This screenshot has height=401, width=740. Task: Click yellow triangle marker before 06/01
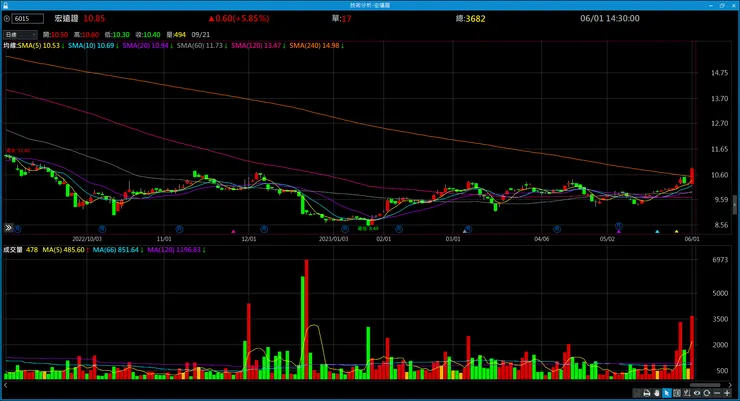coord(676,232)
